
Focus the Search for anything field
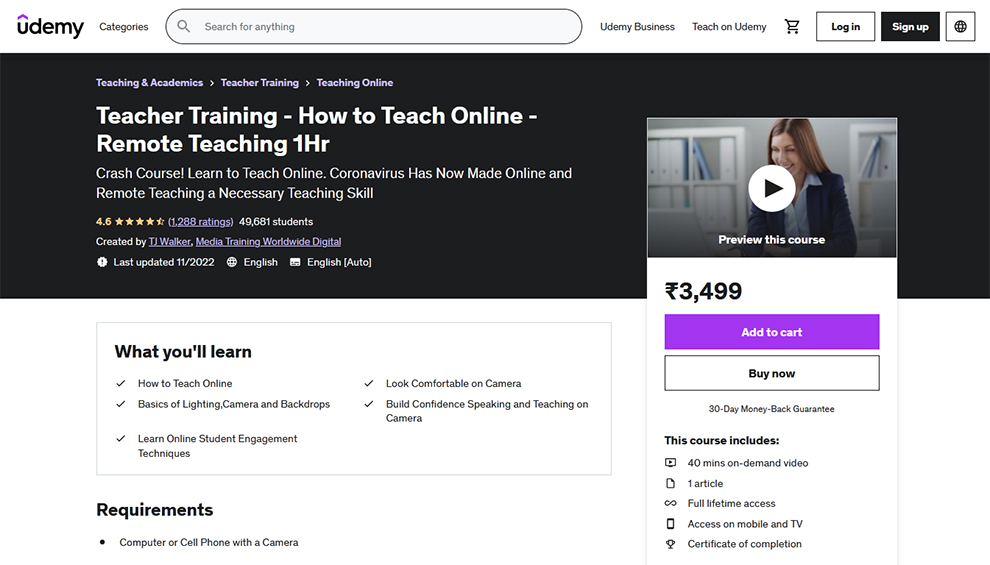click(x=374, y=27)
